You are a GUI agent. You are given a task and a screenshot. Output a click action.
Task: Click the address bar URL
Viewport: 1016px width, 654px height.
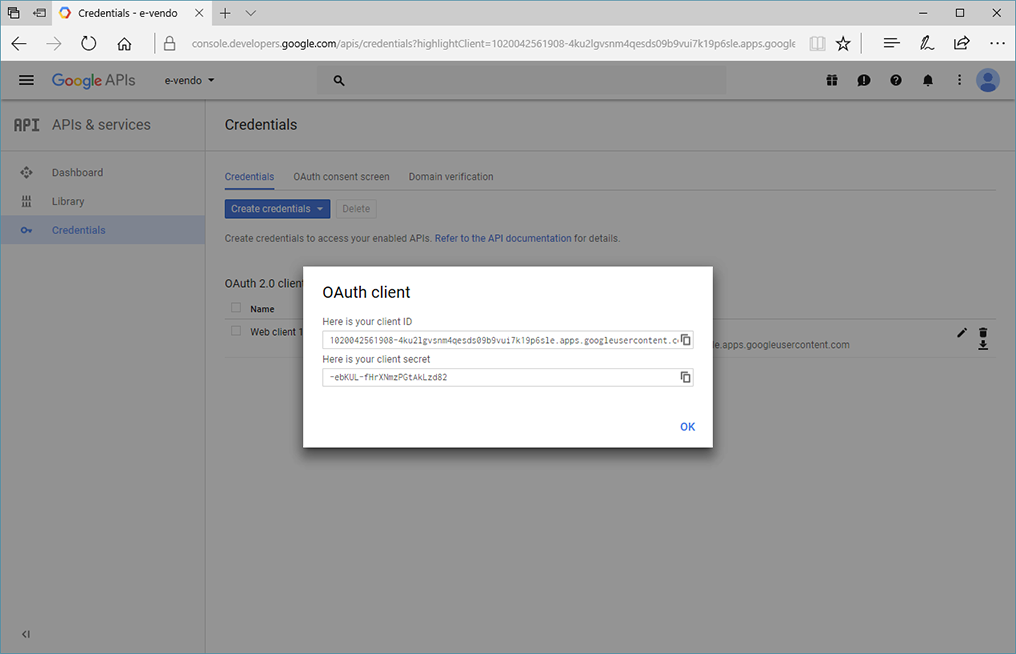[493, 43]
